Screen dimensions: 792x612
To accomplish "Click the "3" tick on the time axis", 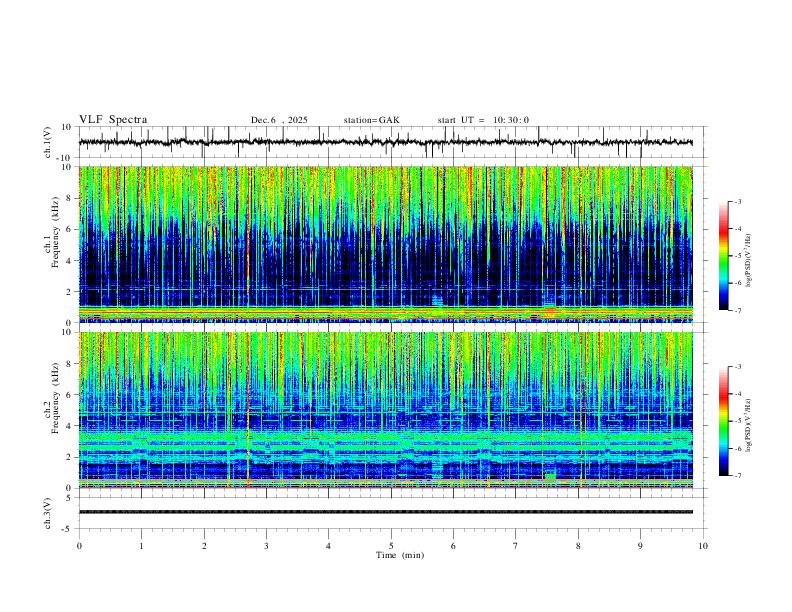I will click(x=266, y=546).
